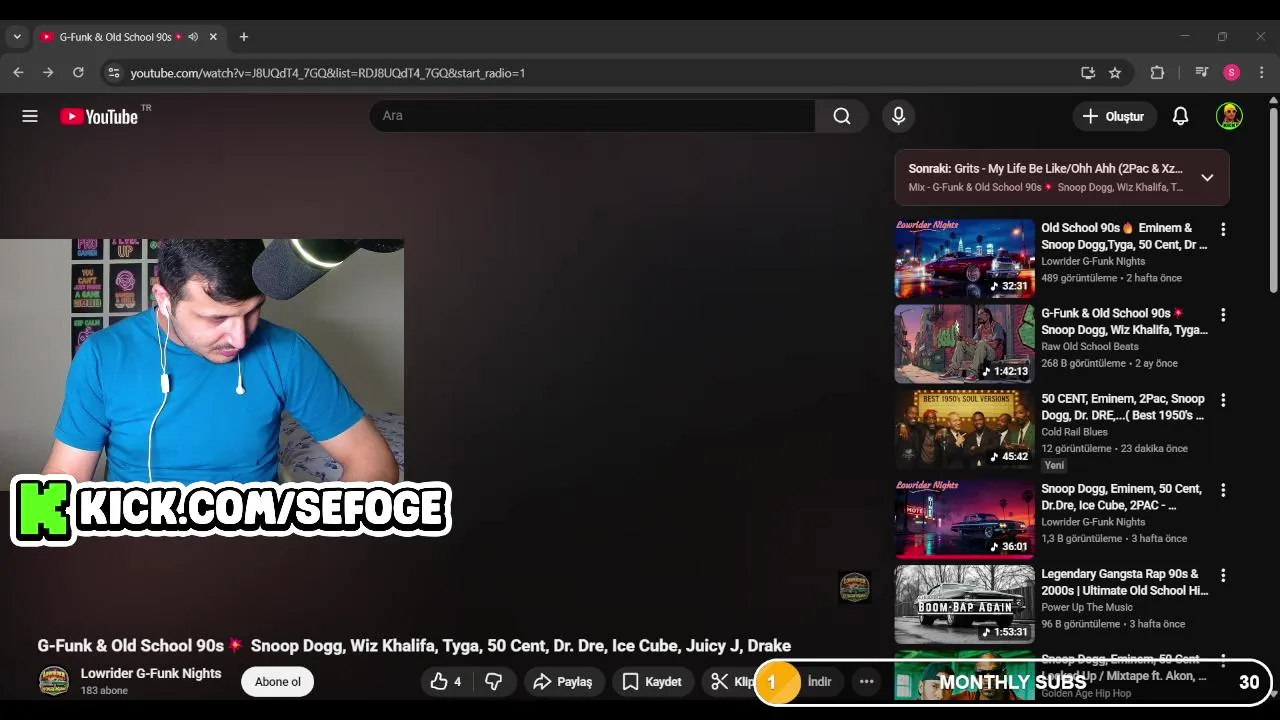
Task: Open the Chrome three-dot menu
Action: click(x=1262, y=73)
